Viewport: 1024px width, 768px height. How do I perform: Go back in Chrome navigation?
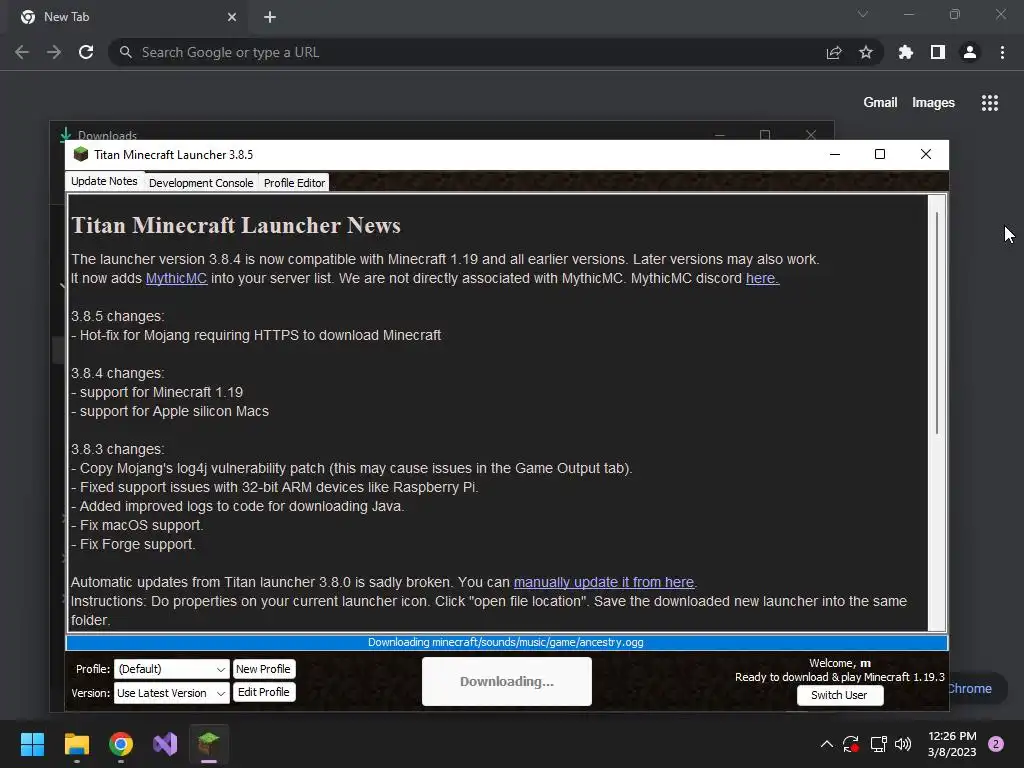pos(22,52)
